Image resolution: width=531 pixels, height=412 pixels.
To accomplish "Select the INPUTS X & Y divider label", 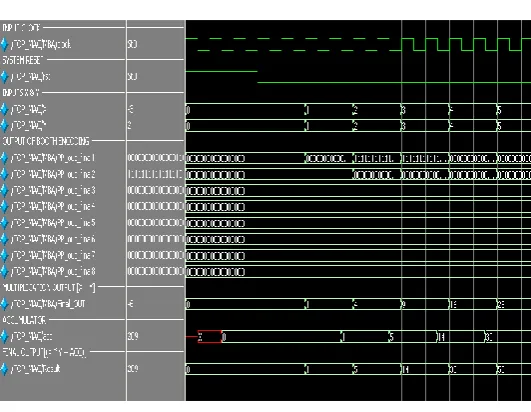I will [21, 93].
